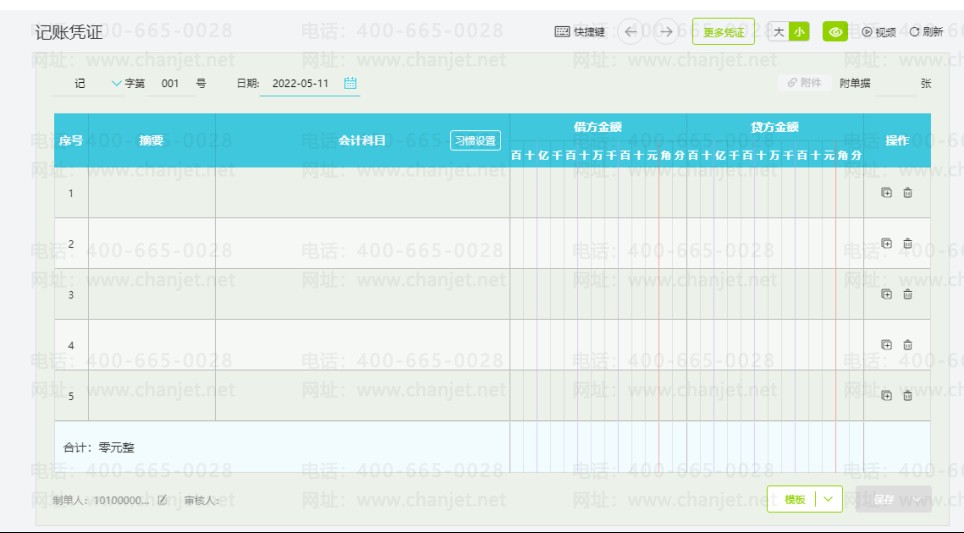Delete row 5 with its trash icon
Viewport: 964px width, 533px height.
click(x=907, y=395)
